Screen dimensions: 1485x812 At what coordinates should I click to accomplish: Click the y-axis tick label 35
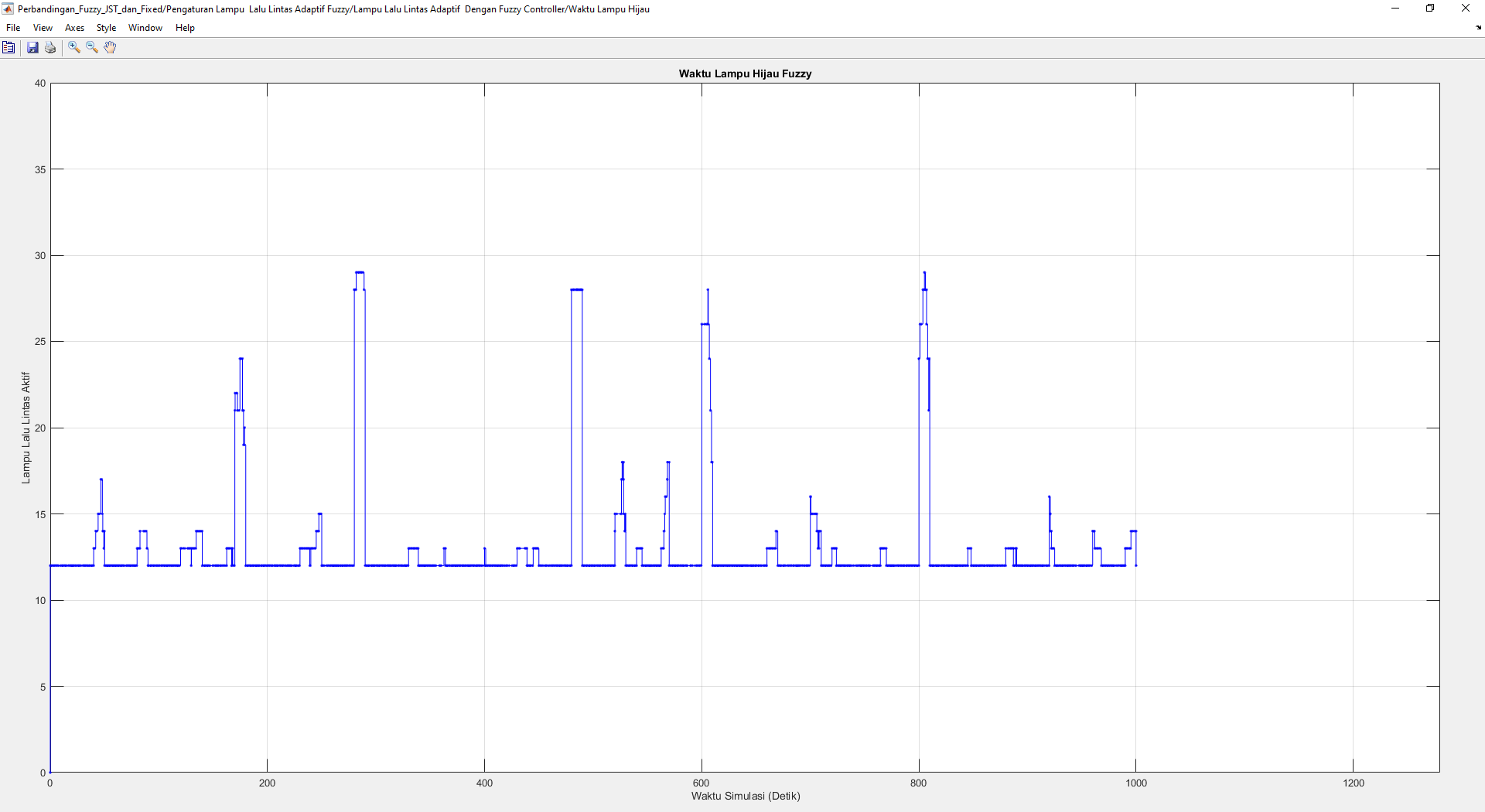click(40, 169)
